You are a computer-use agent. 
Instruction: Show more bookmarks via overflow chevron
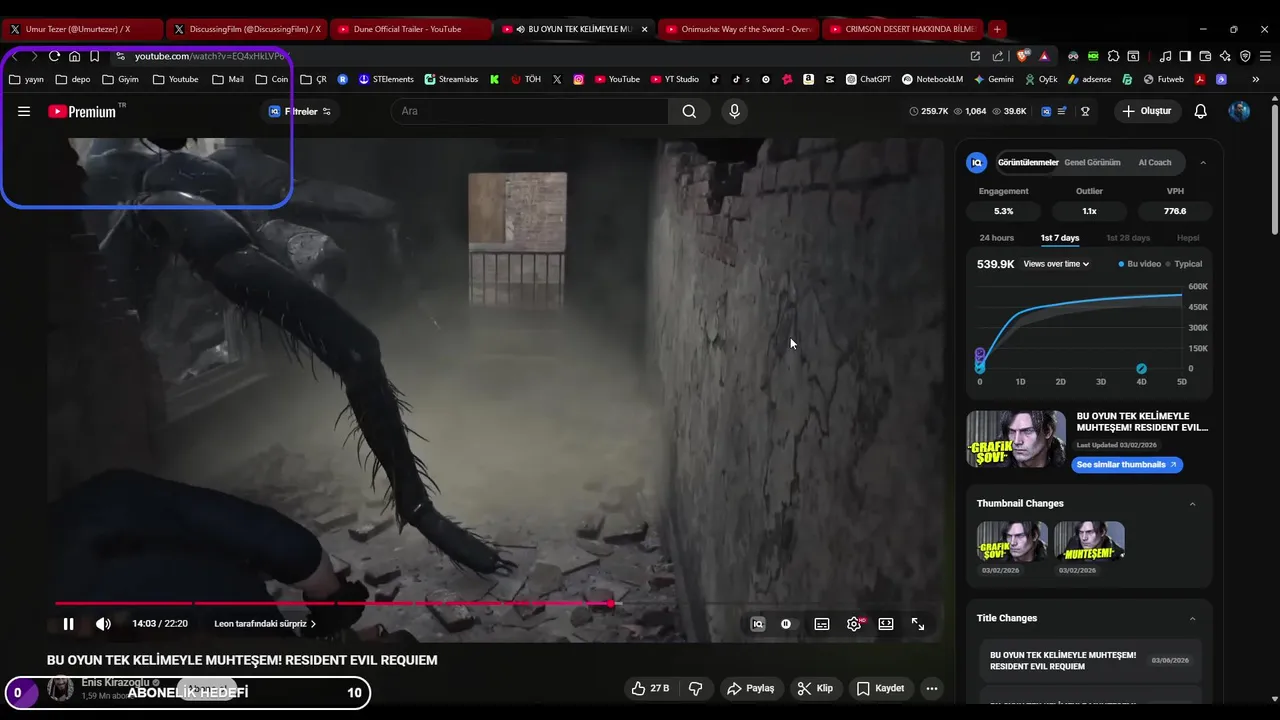(x=1256, y=79)
